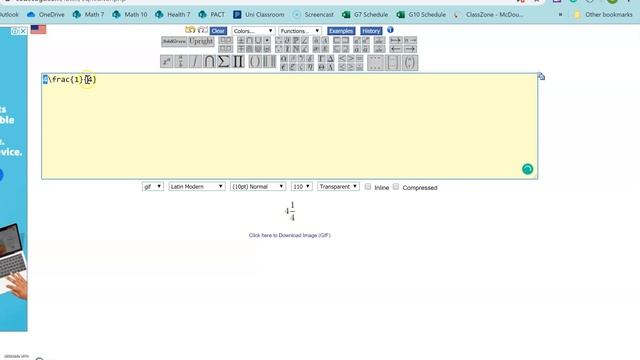This screenshot has width=640, height=360.
Task: Insert double vertical bar norm brackets
Action: pyautogui.click(x=269, y=62)
